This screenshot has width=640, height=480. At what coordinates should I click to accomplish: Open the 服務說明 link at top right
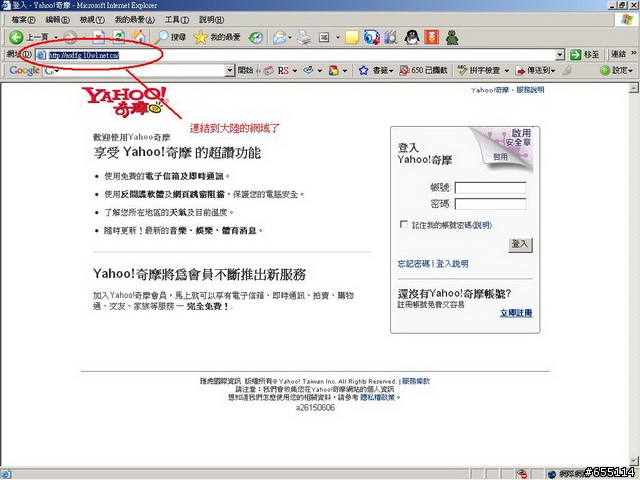tap(530, 90)
